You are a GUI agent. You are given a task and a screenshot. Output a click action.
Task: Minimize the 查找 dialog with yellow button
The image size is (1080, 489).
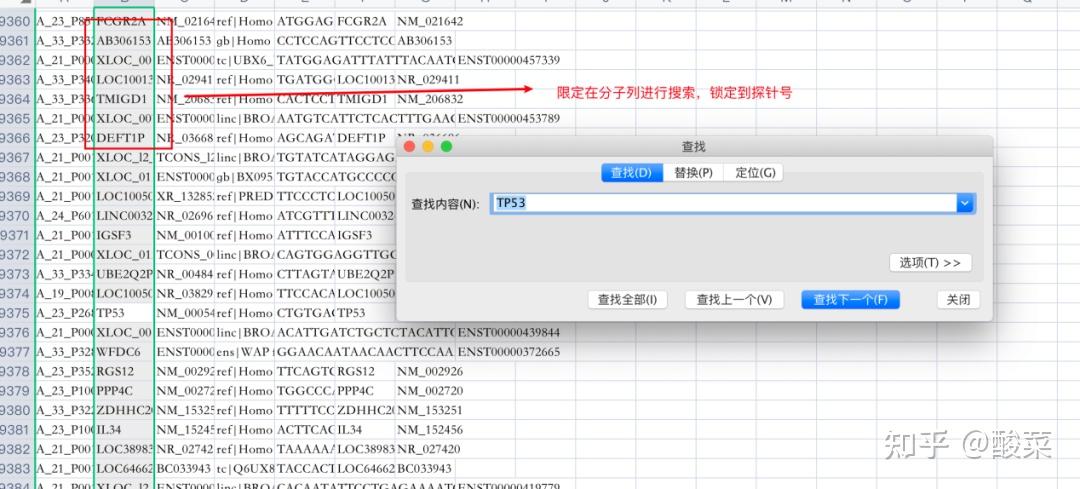[x=428, y=147]
